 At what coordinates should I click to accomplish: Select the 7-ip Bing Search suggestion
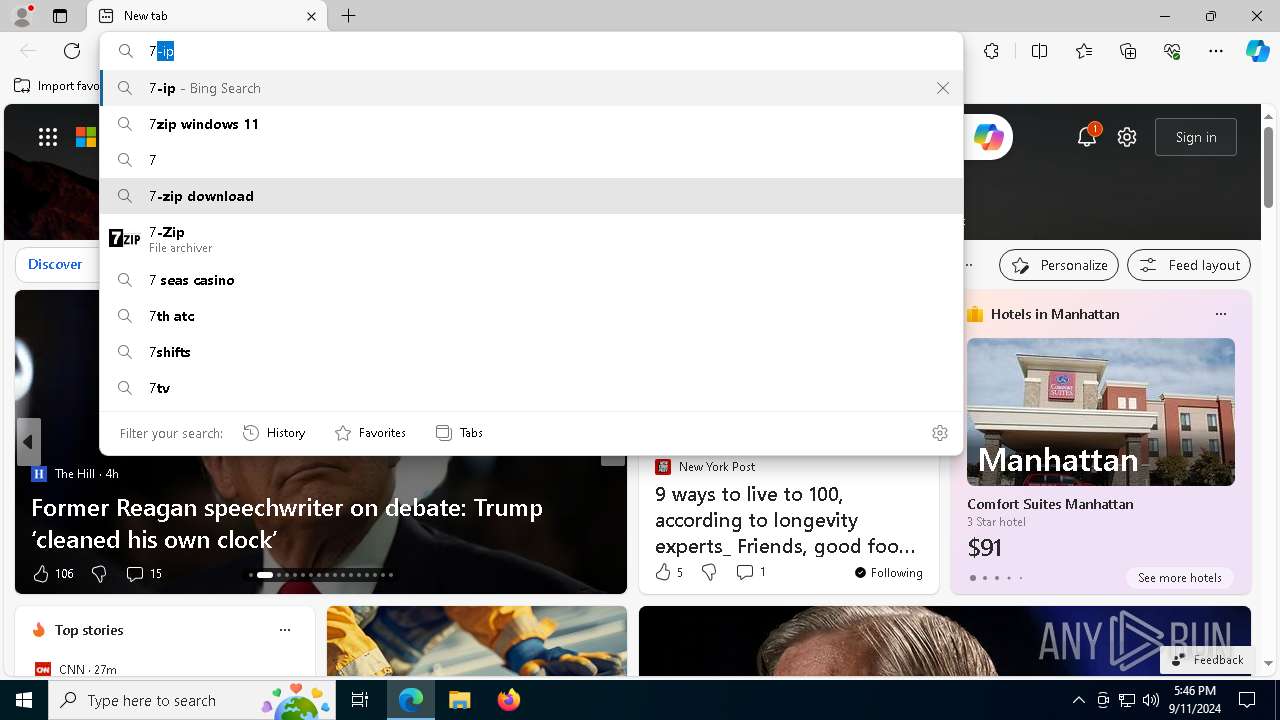tap(531, 88)
